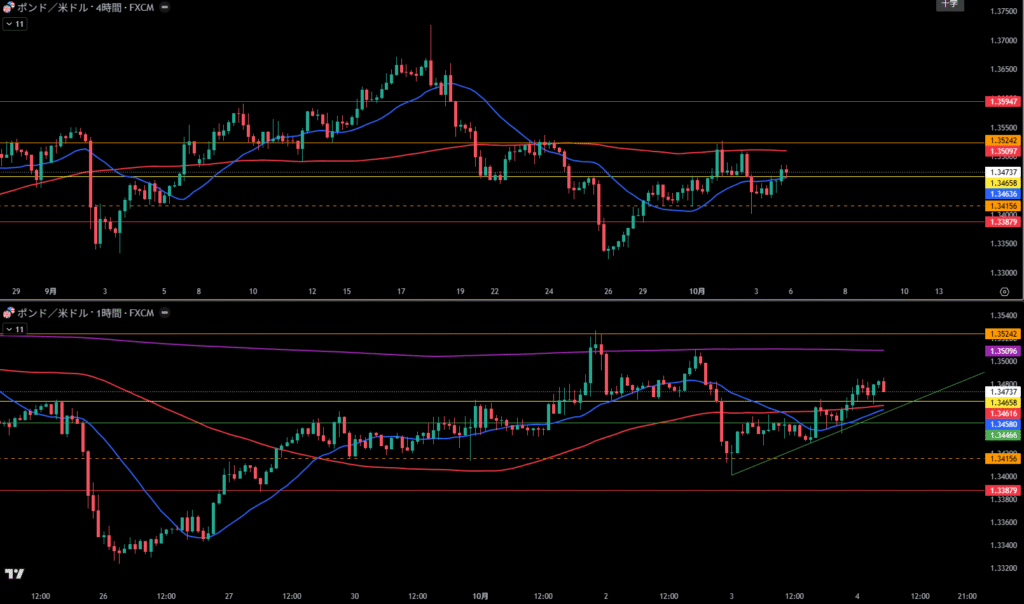Click the currency flag icon of the 1時間 chart
This screenshot has height=604, width=1024.
(7, 313)
